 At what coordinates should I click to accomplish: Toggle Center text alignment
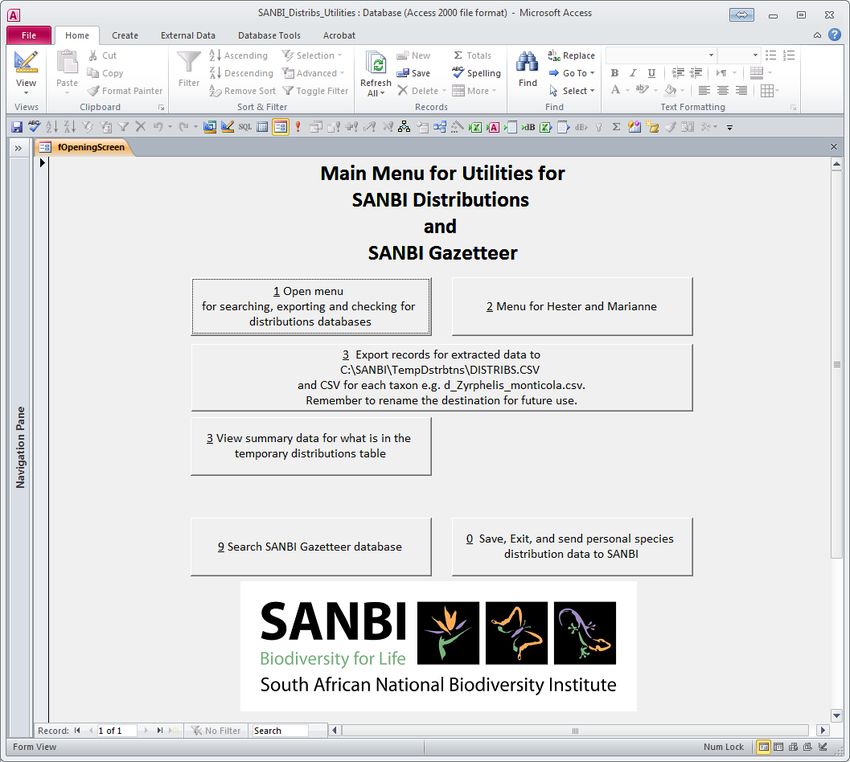click(723, 91)
